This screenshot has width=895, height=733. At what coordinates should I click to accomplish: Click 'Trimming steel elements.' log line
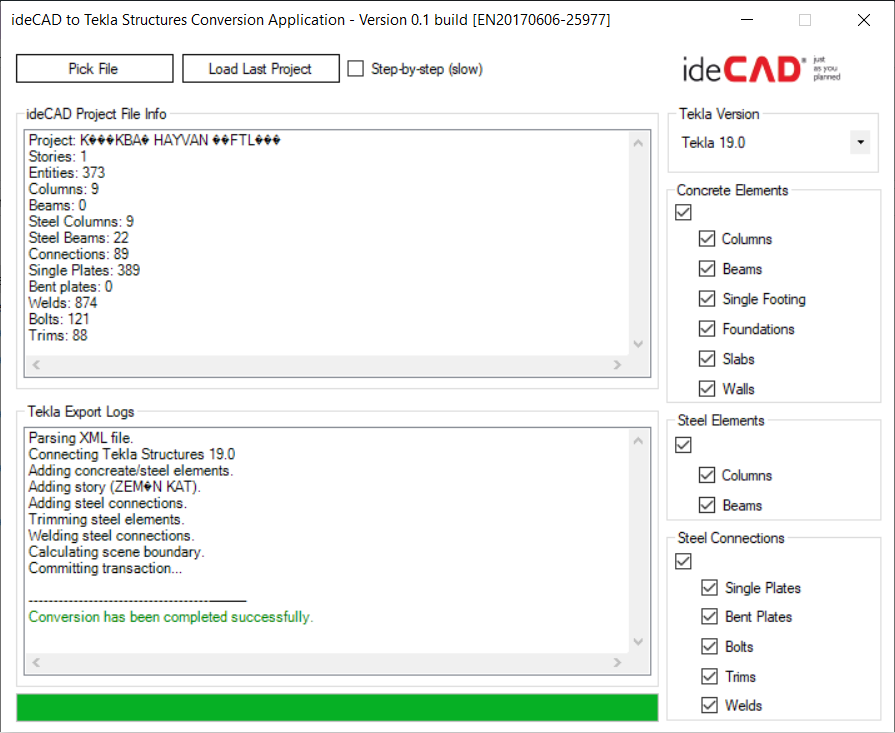pos(106,519)
